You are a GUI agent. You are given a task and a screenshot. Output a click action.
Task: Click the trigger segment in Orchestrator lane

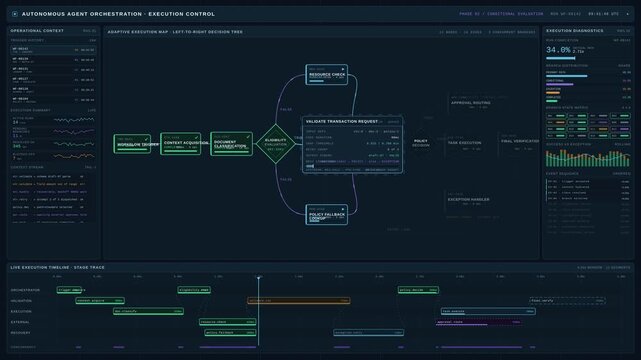click(69, 290)
